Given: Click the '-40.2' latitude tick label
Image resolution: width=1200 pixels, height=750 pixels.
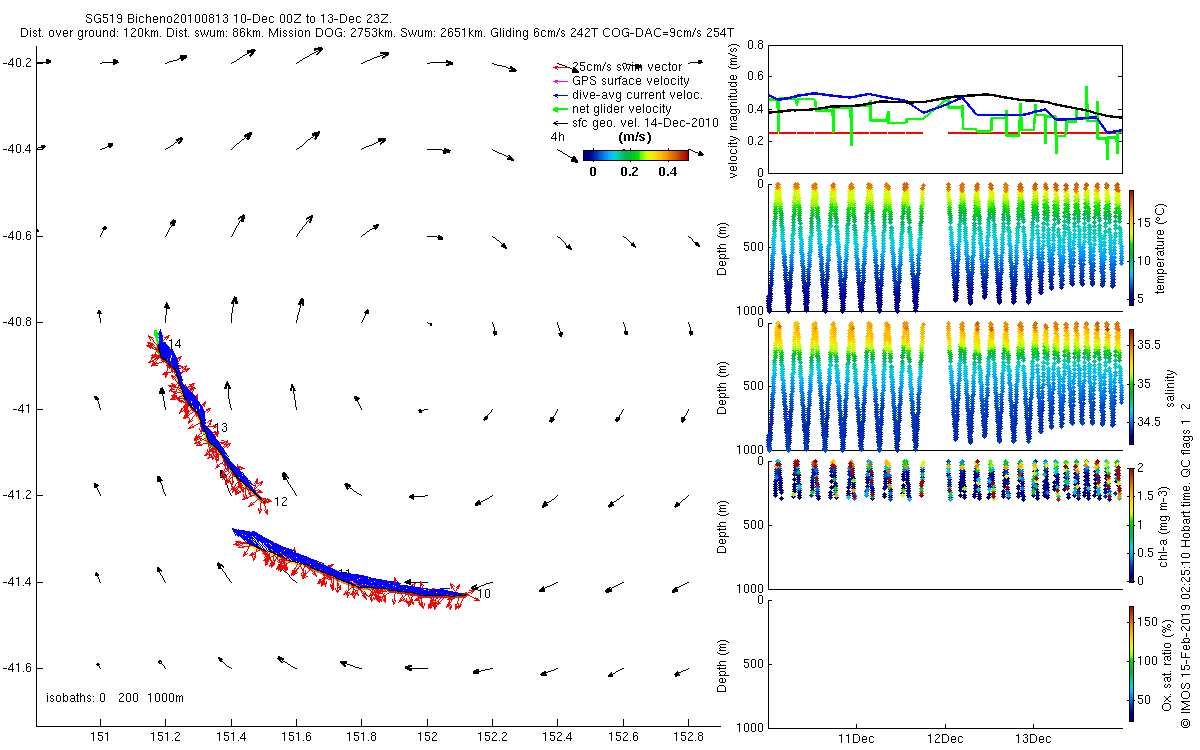Looking at the screenshot, I should click(19, 62).
